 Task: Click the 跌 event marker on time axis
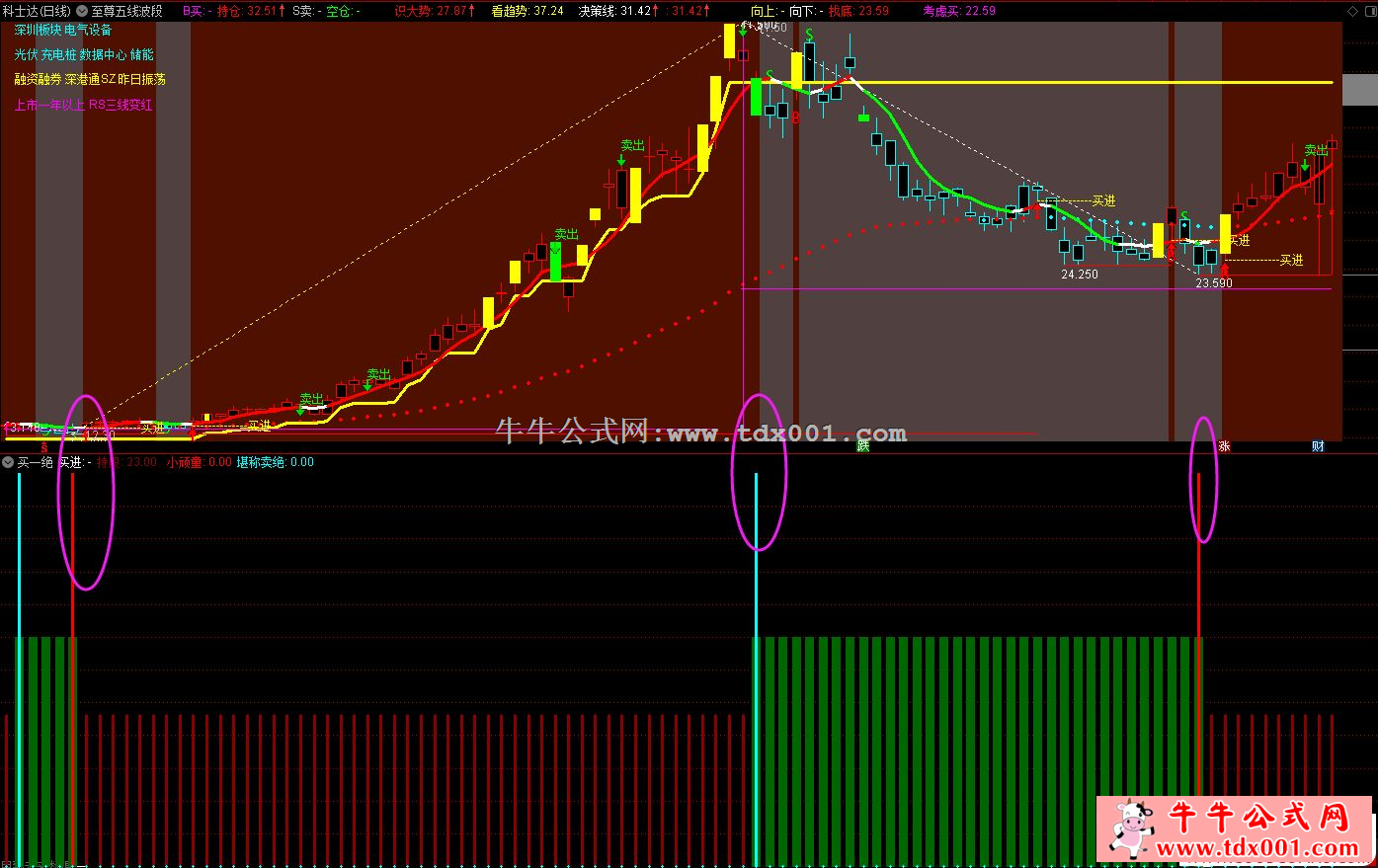pos(862,446)
